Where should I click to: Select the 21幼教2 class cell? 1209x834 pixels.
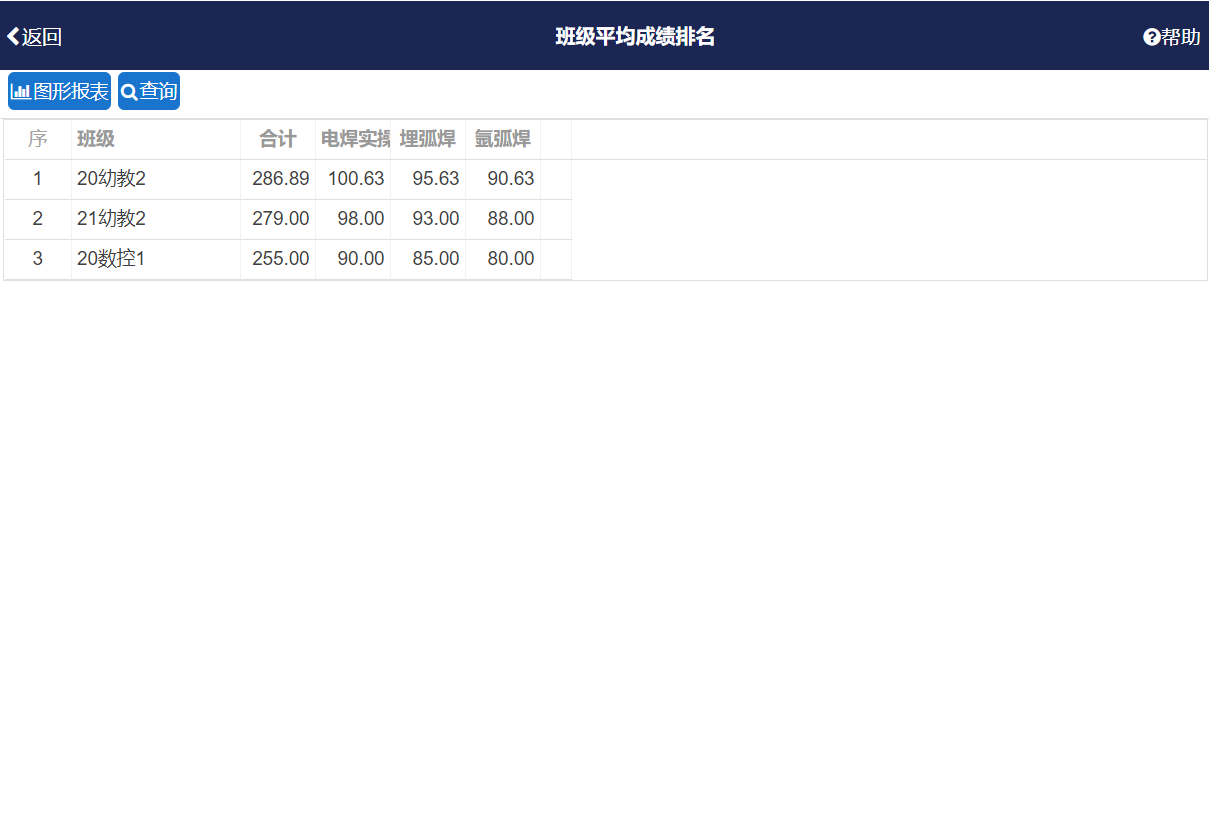tap(156, 219)
